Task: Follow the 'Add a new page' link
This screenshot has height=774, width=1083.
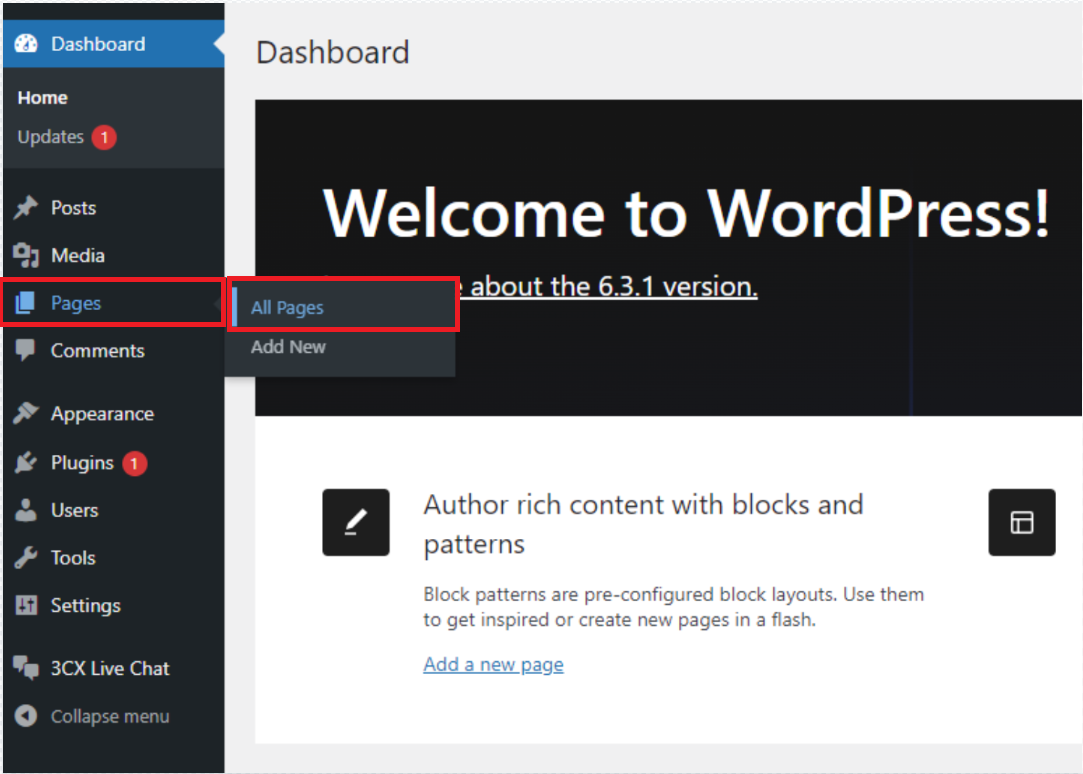Action: tap(493, 664)
